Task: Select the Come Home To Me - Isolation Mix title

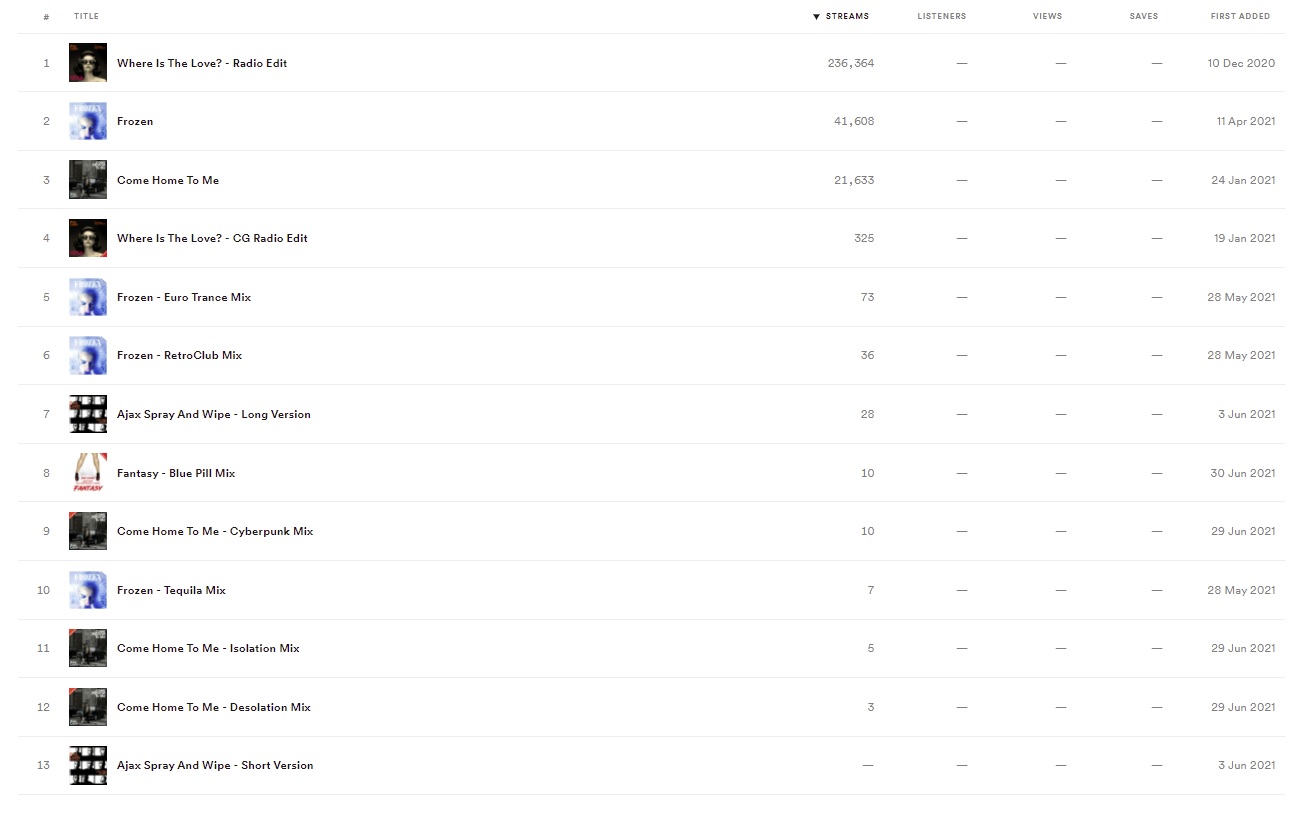Action: pos(208,648)
